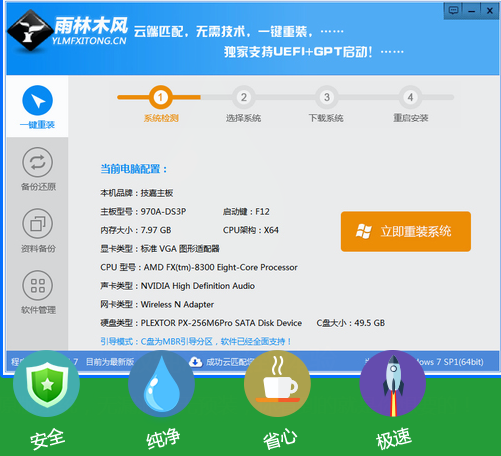Click the 系统检测 step label
Screen dimensions: 501x456
161,118
